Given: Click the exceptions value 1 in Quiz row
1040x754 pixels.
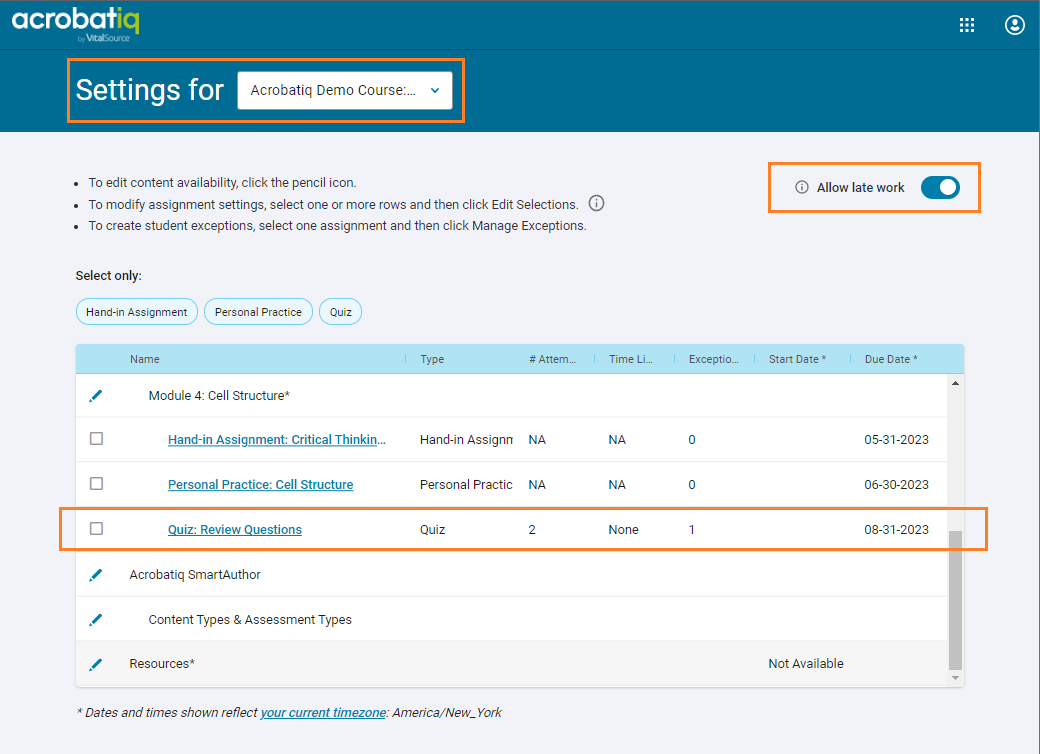Looking at the screenshot, I should (692, 530).
